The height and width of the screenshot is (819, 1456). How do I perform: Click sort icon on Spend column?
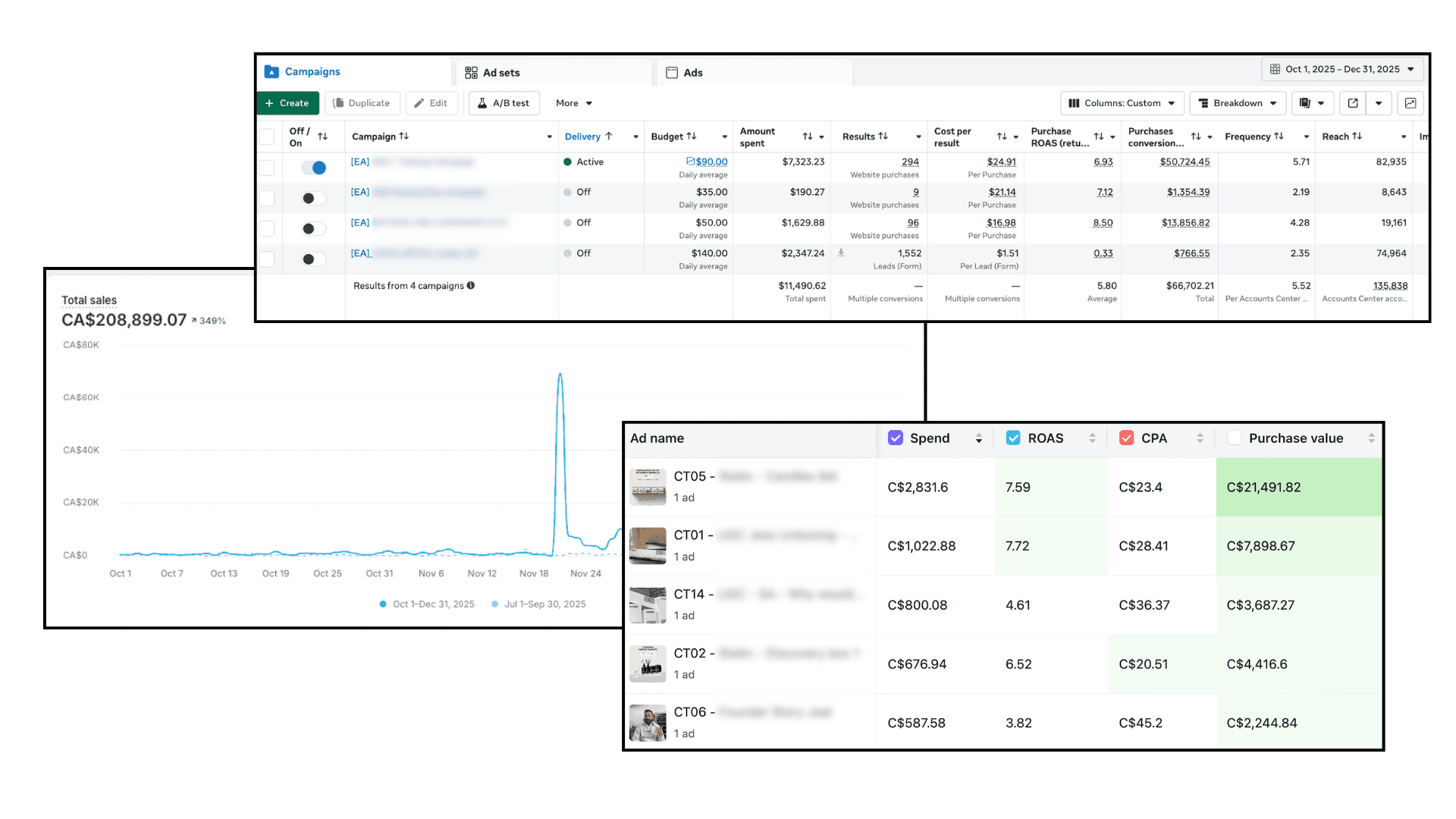(x=979, y=438)
